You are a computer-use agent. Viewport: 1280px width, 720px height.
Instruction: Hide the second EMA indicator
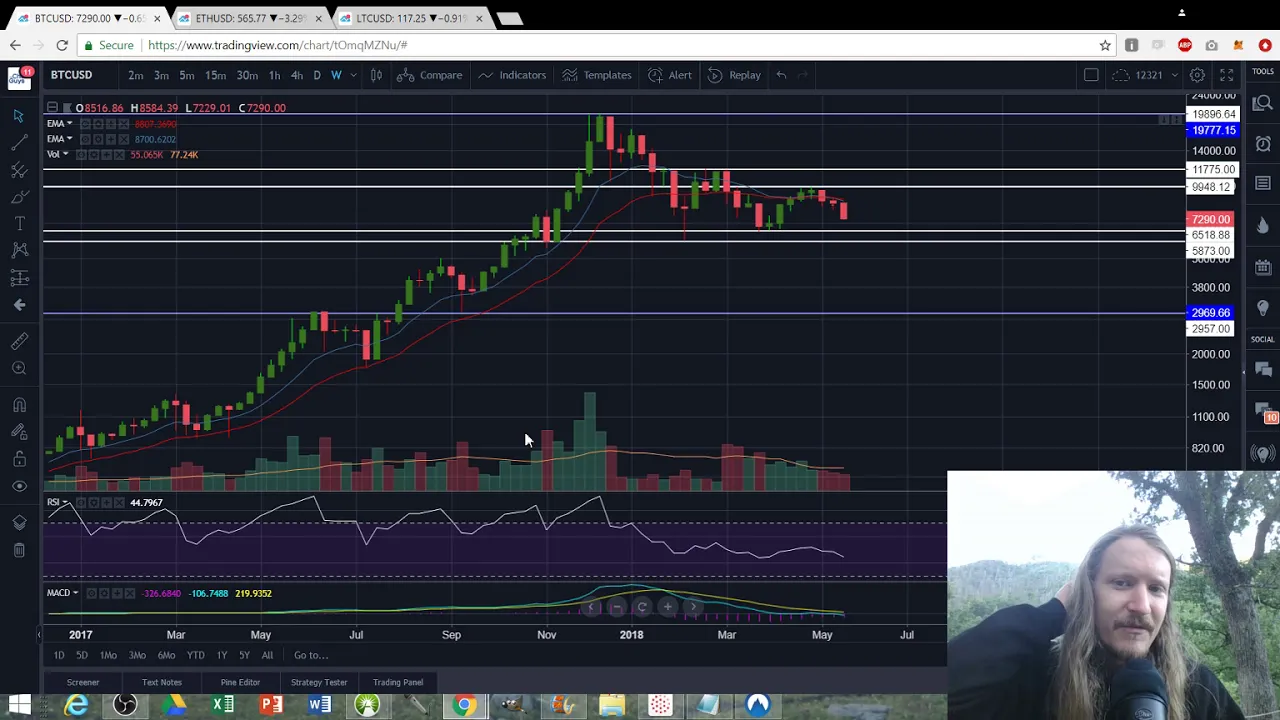[x=85, y=139]
